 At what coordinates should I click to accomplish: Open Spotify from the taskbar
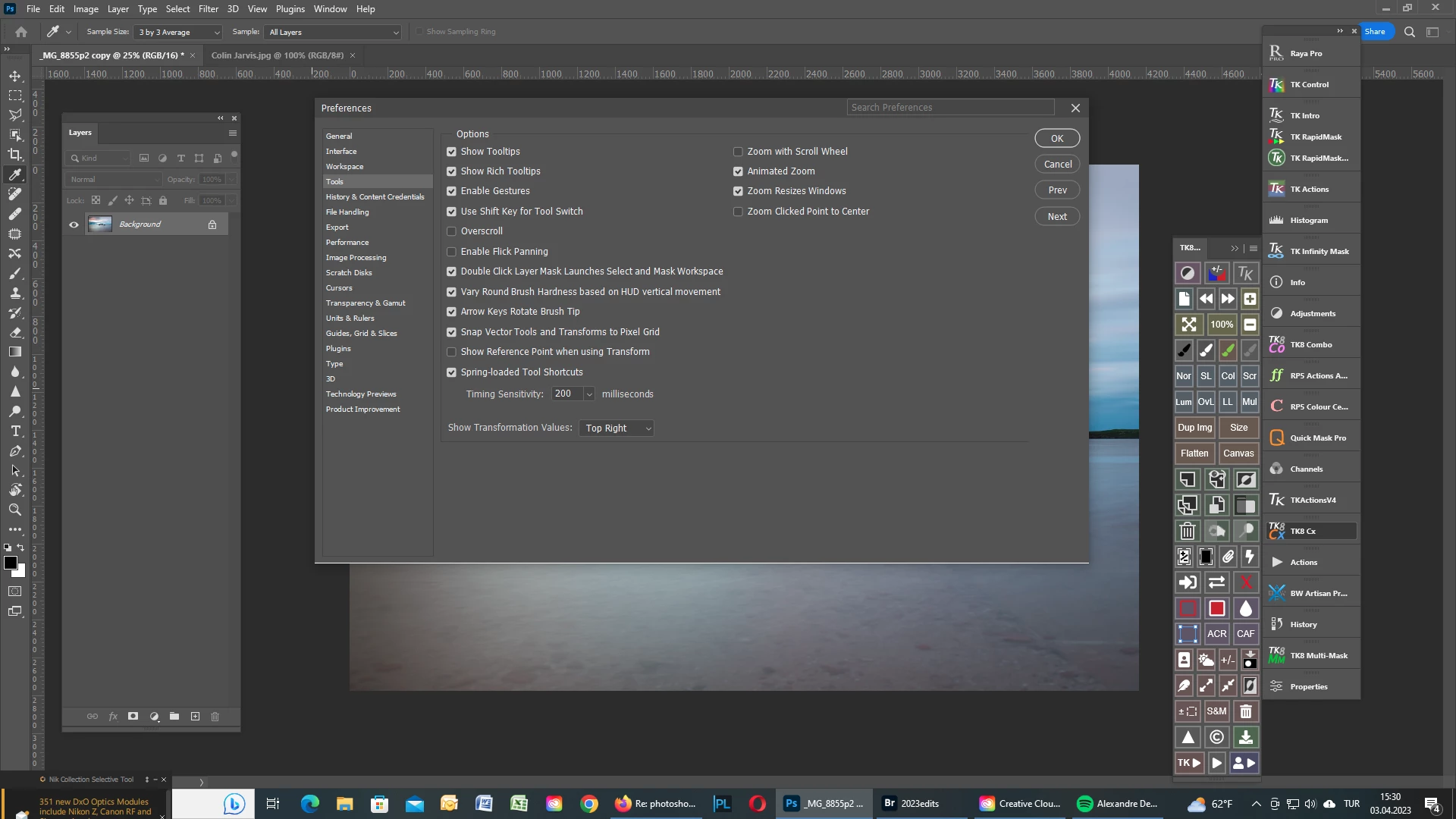pyautogui.click(x=1085, y=804)
